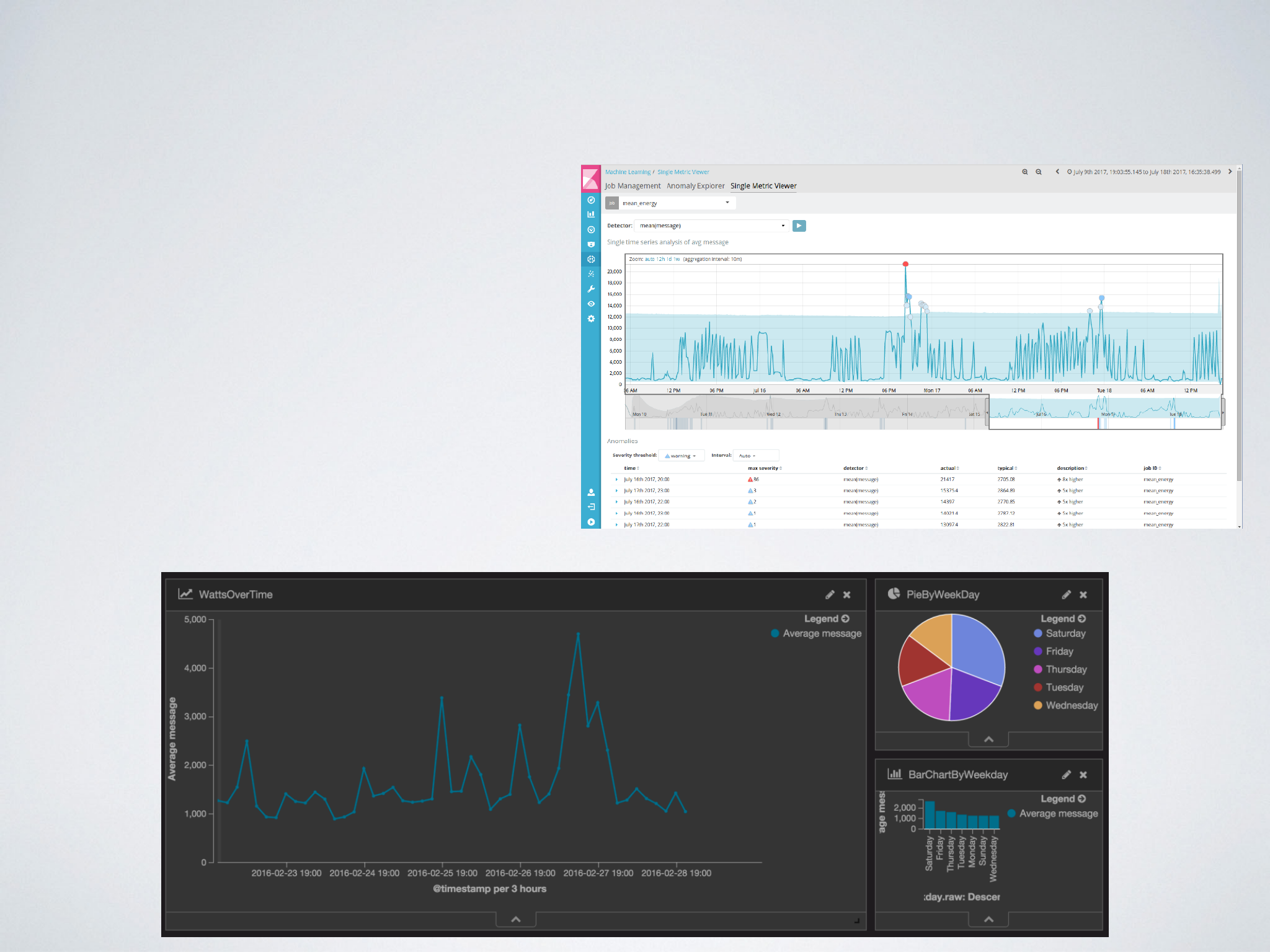The width and height of the screenshot is (1270, 952).
Task: Open the Severity threshold warning dropdown
Action: coord(682,456)
